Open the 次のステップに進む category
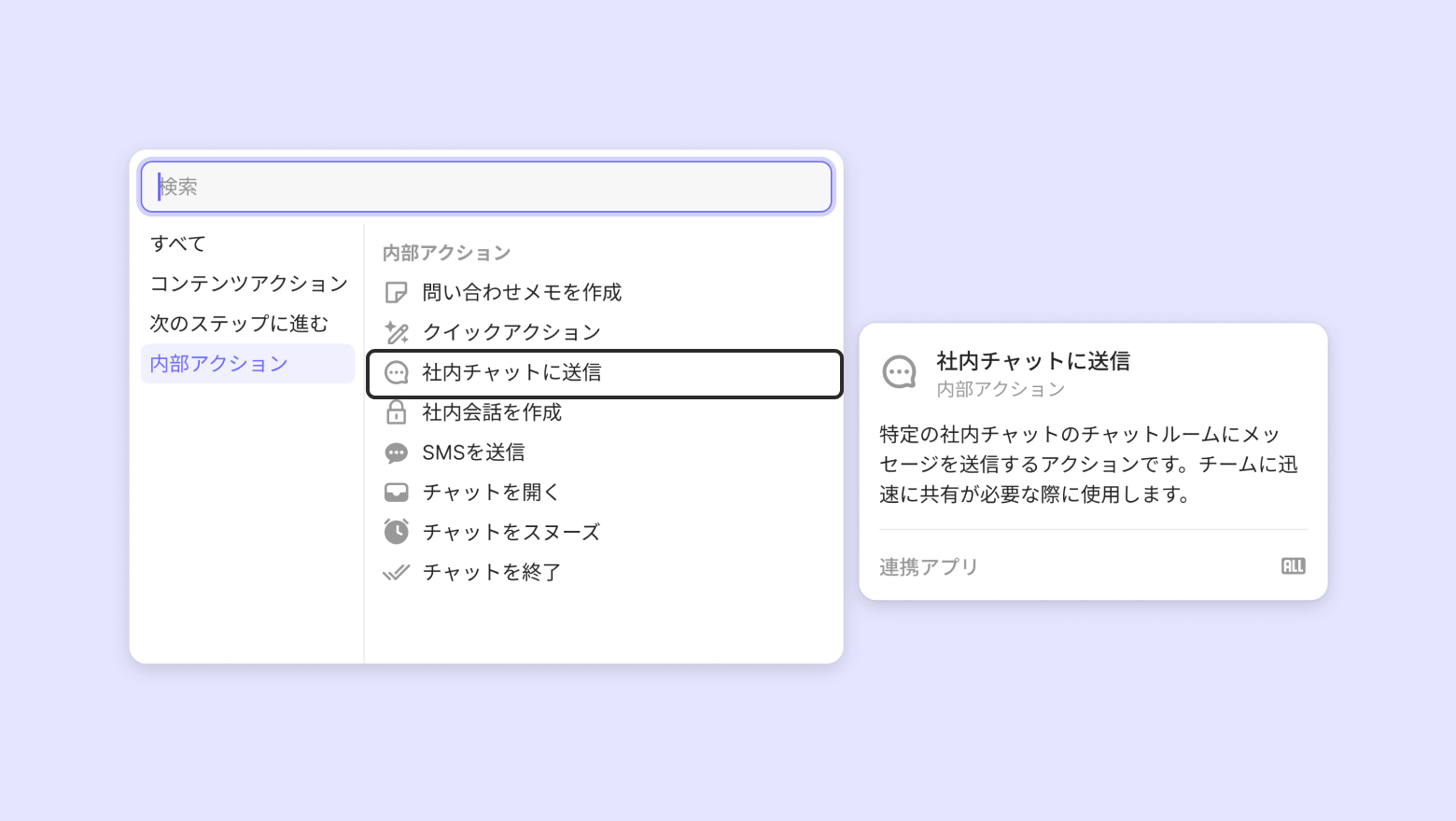 pos(239,324)
